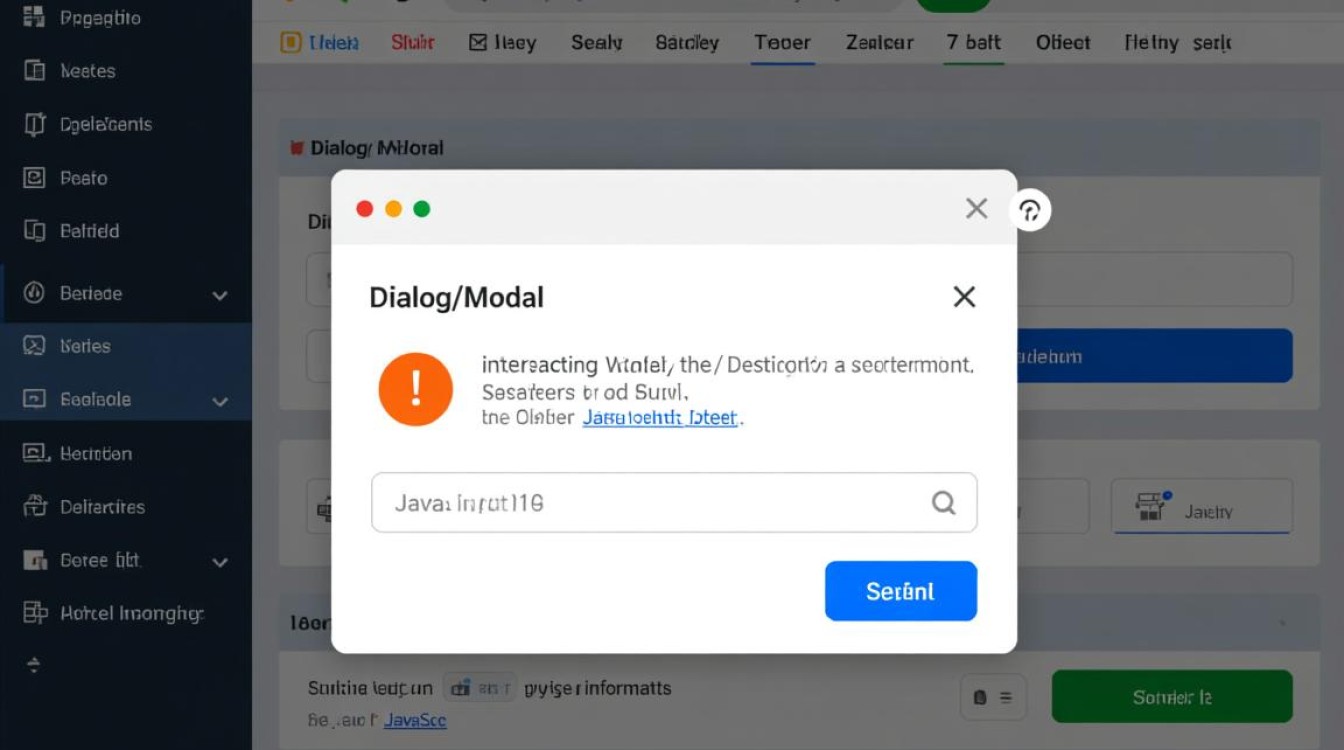Image resolution: width=1344 pixels, height=750 pixels.
Task: Expand the Bertece sidebar section
Action: (220, 295)
